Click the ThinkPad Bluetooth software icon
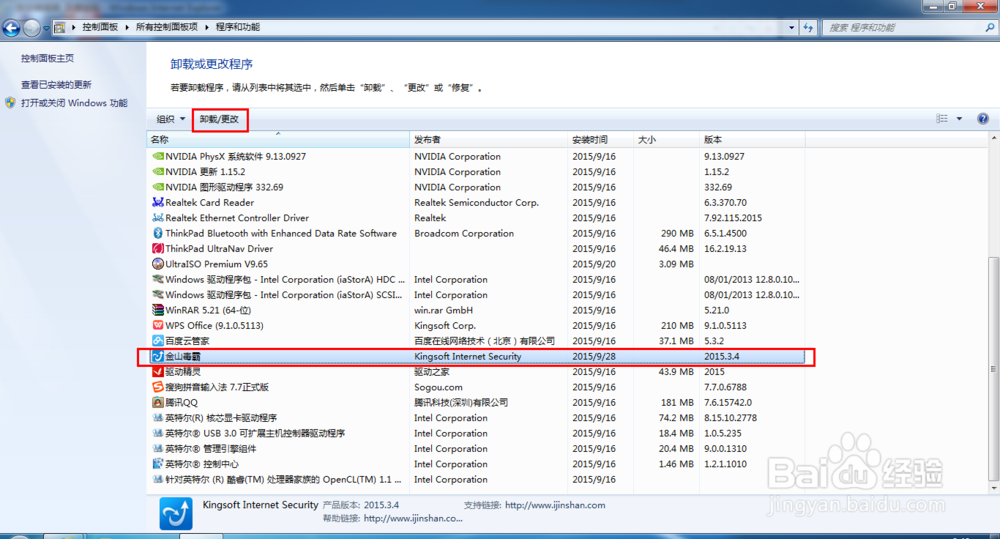Image resolution: width=1000 pixels, height=539 pixels. pos(158,233)
